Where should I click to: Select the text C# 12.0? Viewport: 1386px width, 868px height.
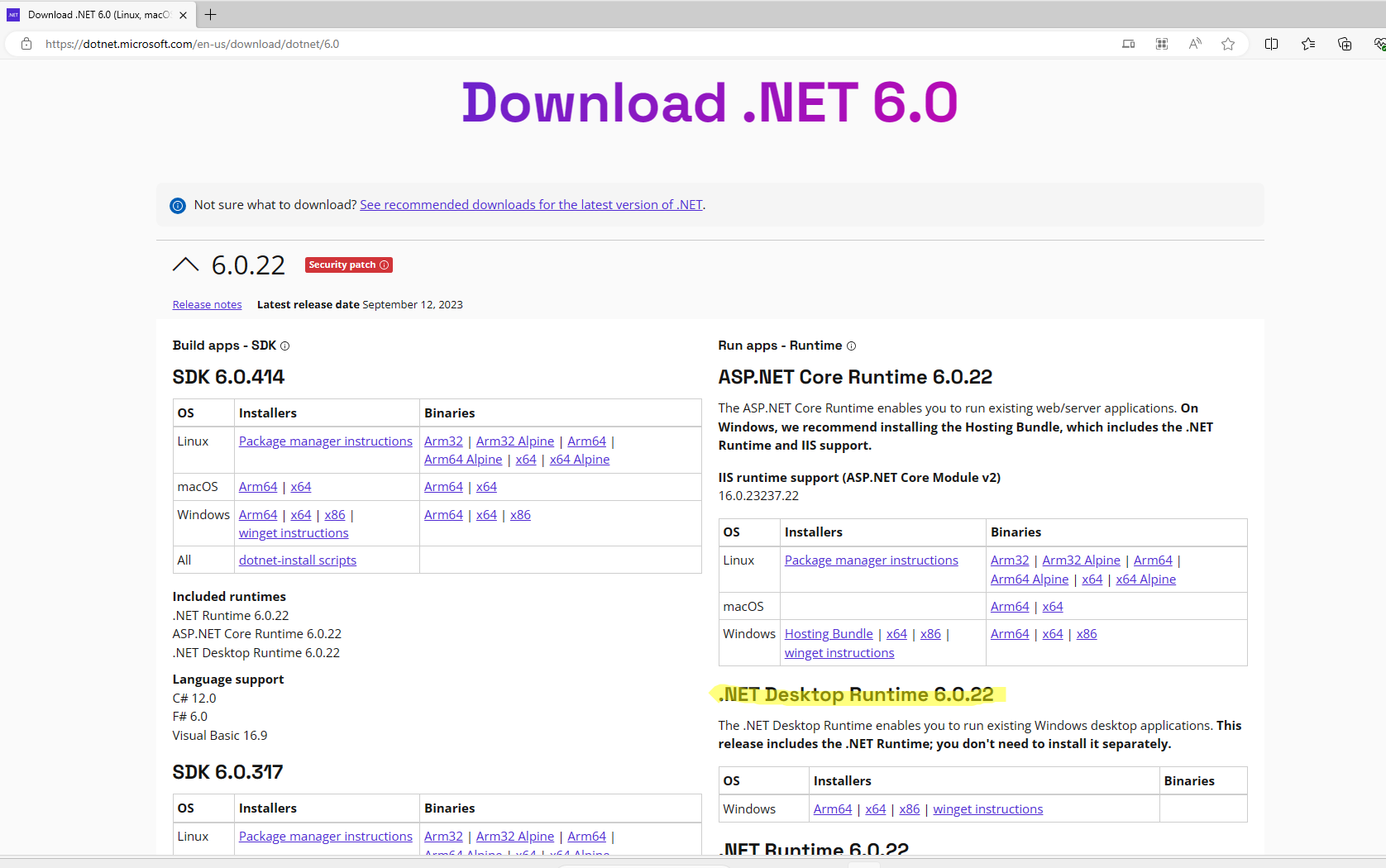194,699
